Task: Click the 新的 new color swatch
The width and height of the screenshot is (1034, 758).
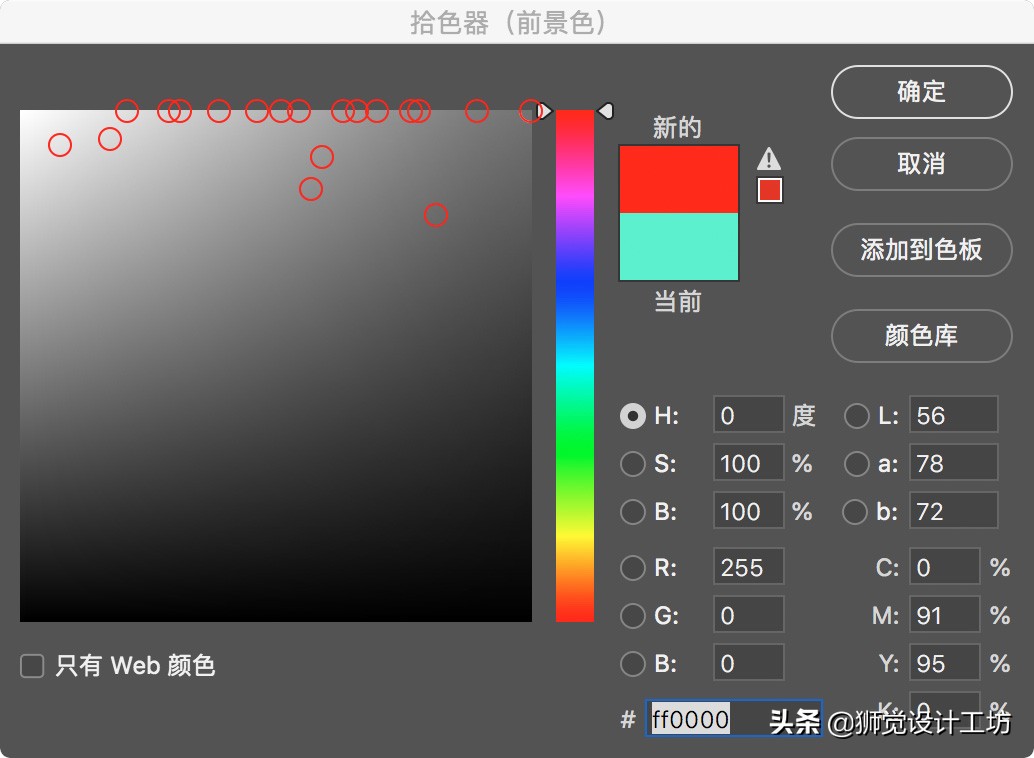Action: click(678, 180)
